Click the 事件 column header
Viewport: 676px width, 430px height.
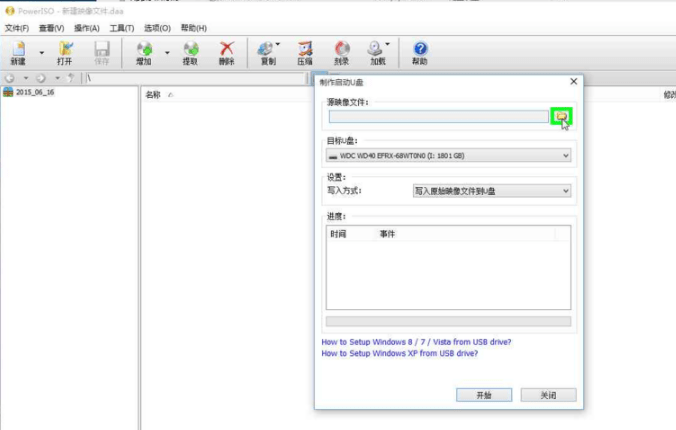pyautogui.click(x=387, y=234)
